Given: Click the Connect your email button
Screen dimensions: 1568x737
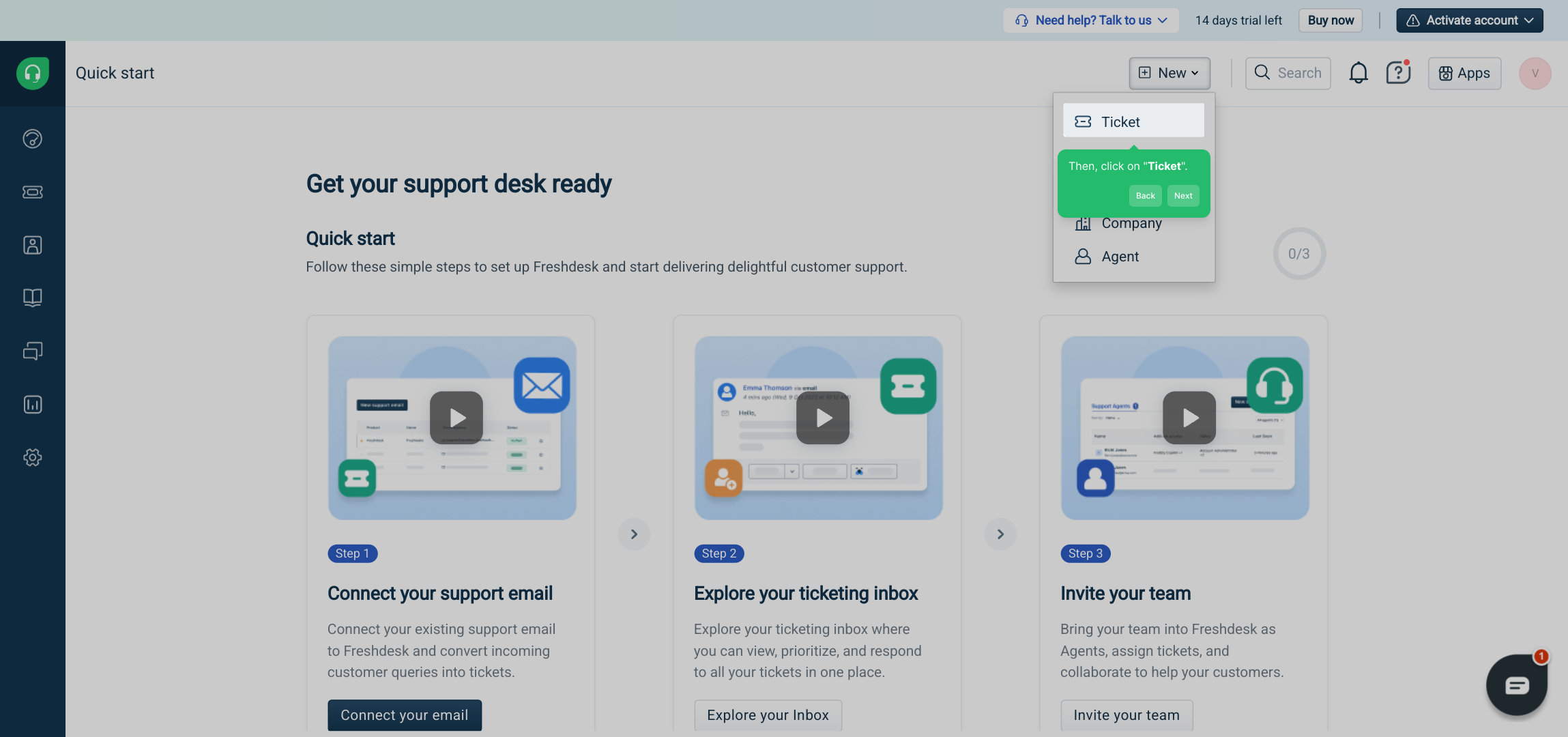Looking at the screenshot, I should pyautogui.click(x=404, y=714).
